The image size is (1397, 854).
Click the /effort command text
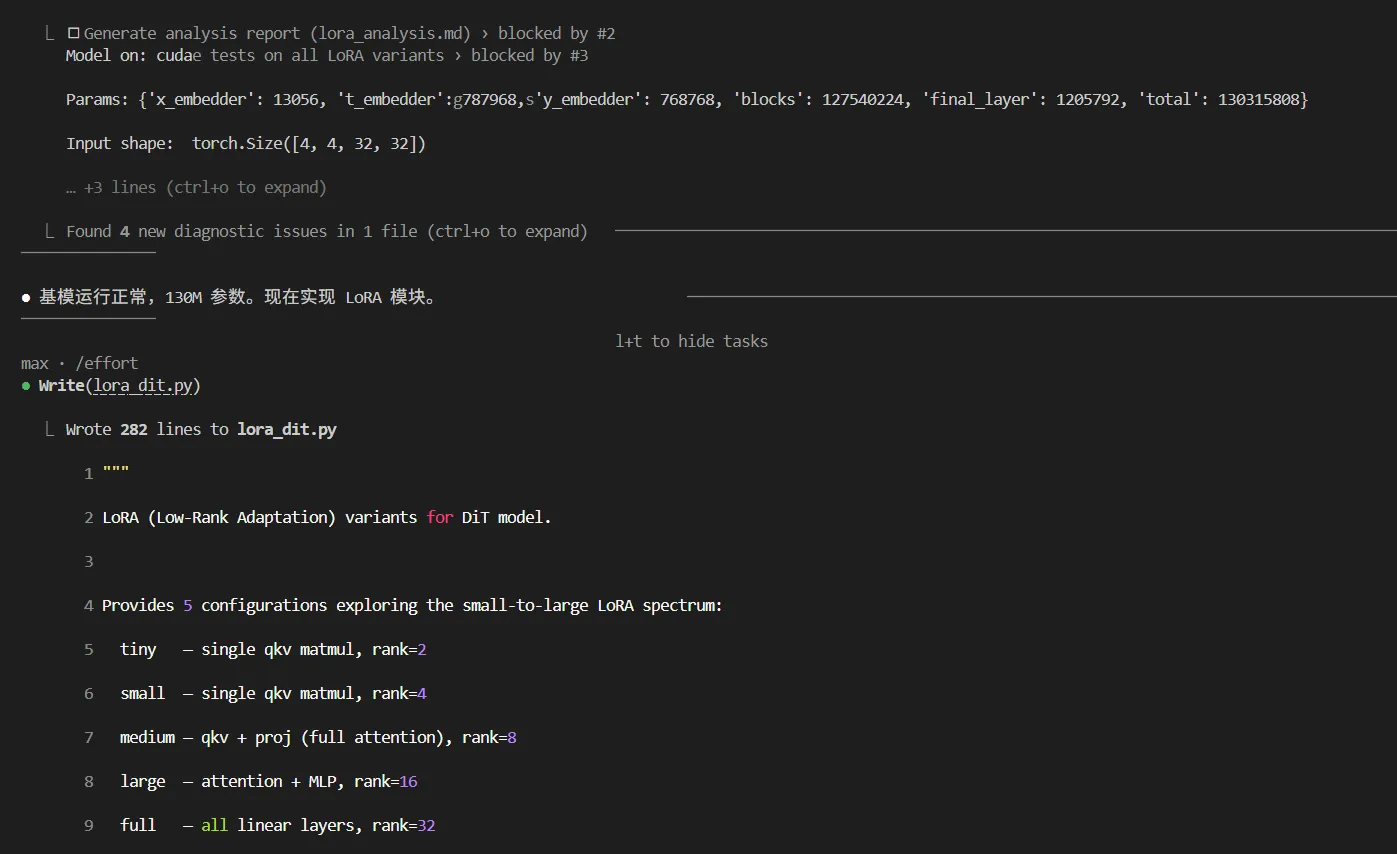[106, 363]
